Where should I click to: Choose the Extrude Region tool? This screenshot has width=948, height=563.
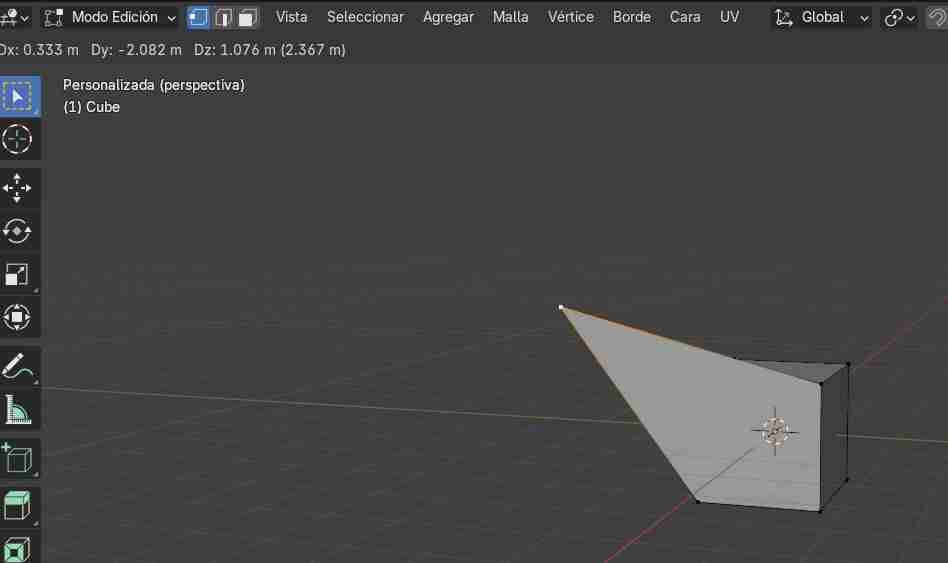coord(17,506)
